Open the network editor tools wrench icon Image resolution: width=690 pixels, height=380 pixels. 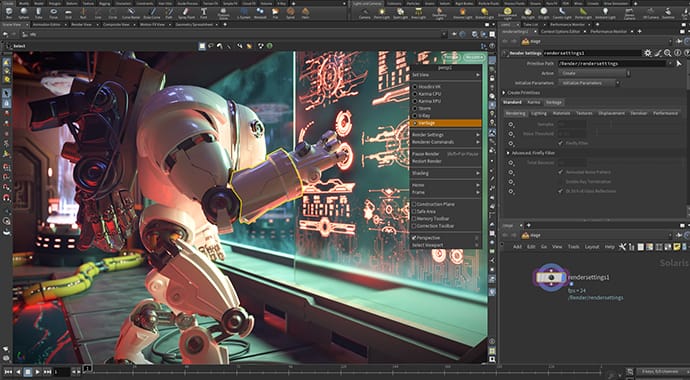point(622,247)
